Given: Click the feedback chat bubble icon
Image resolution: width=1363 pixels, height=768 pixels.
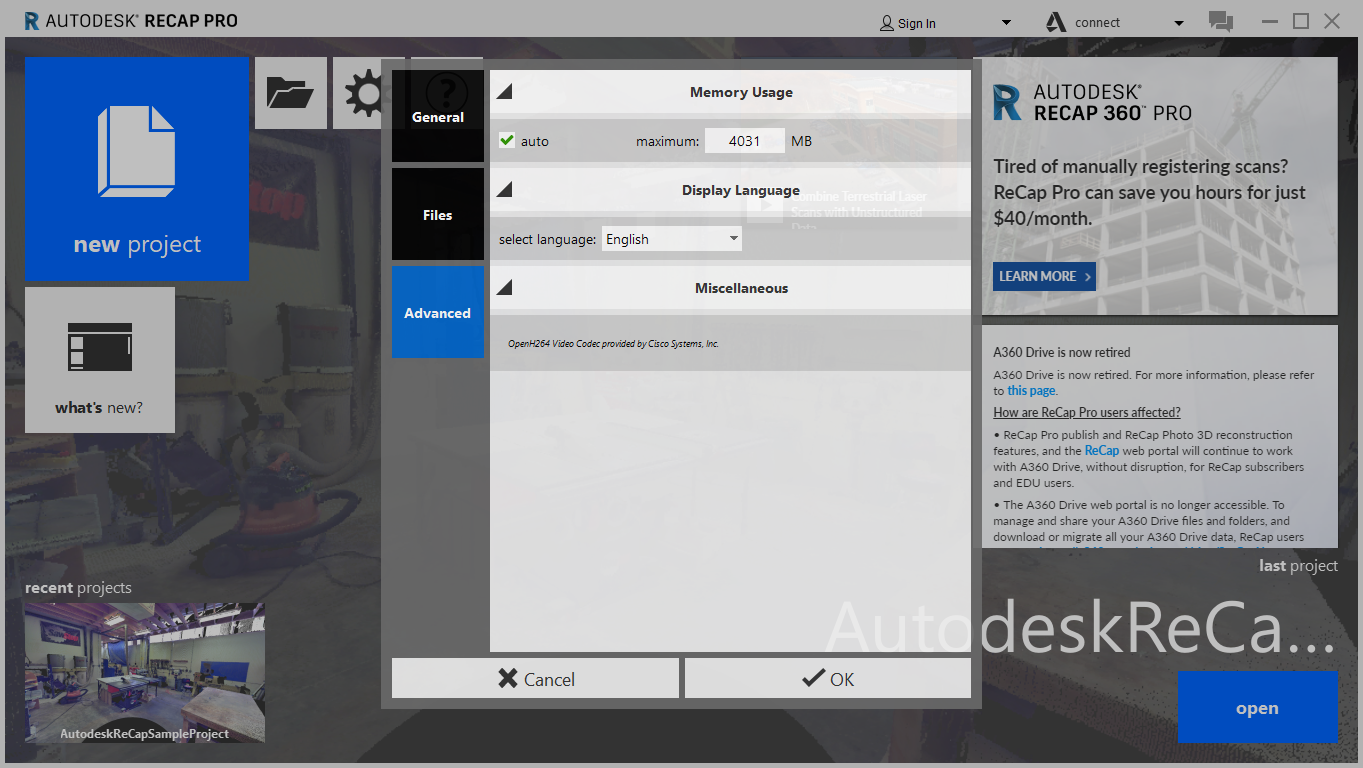Looking at the screenshot, I should tap(1220, 21).
